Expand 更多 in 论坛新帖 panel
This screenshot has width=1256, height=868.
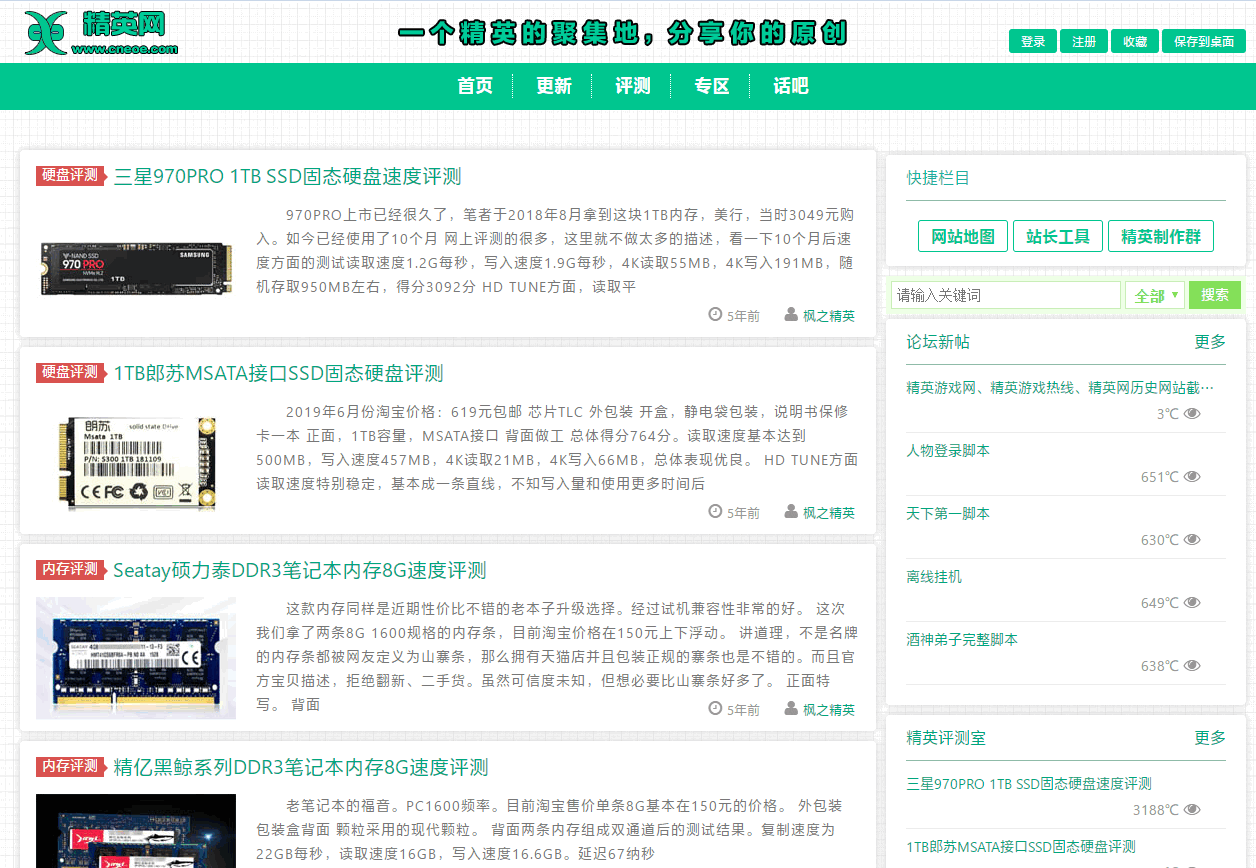1209,342
